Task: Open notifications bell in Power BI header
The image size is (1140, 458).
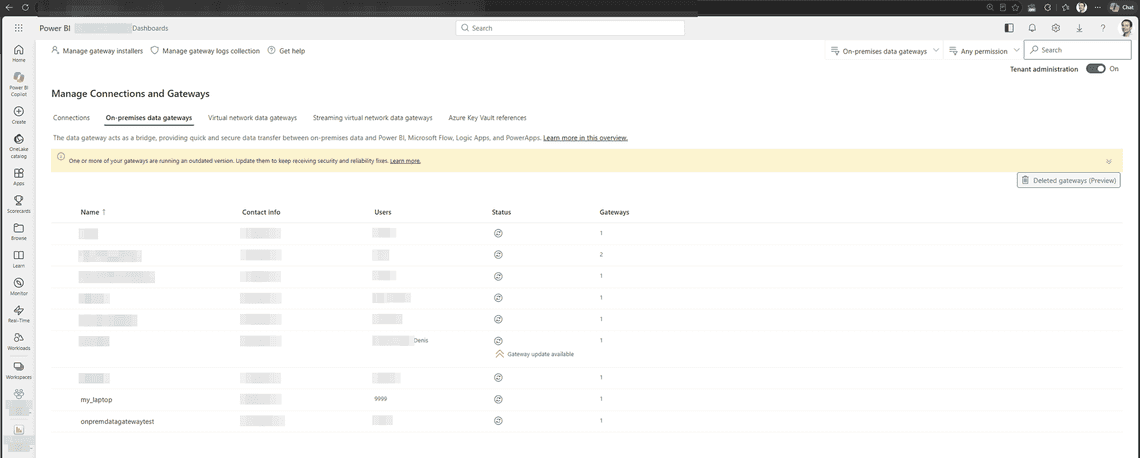Action: click(x=1032, y=28)
